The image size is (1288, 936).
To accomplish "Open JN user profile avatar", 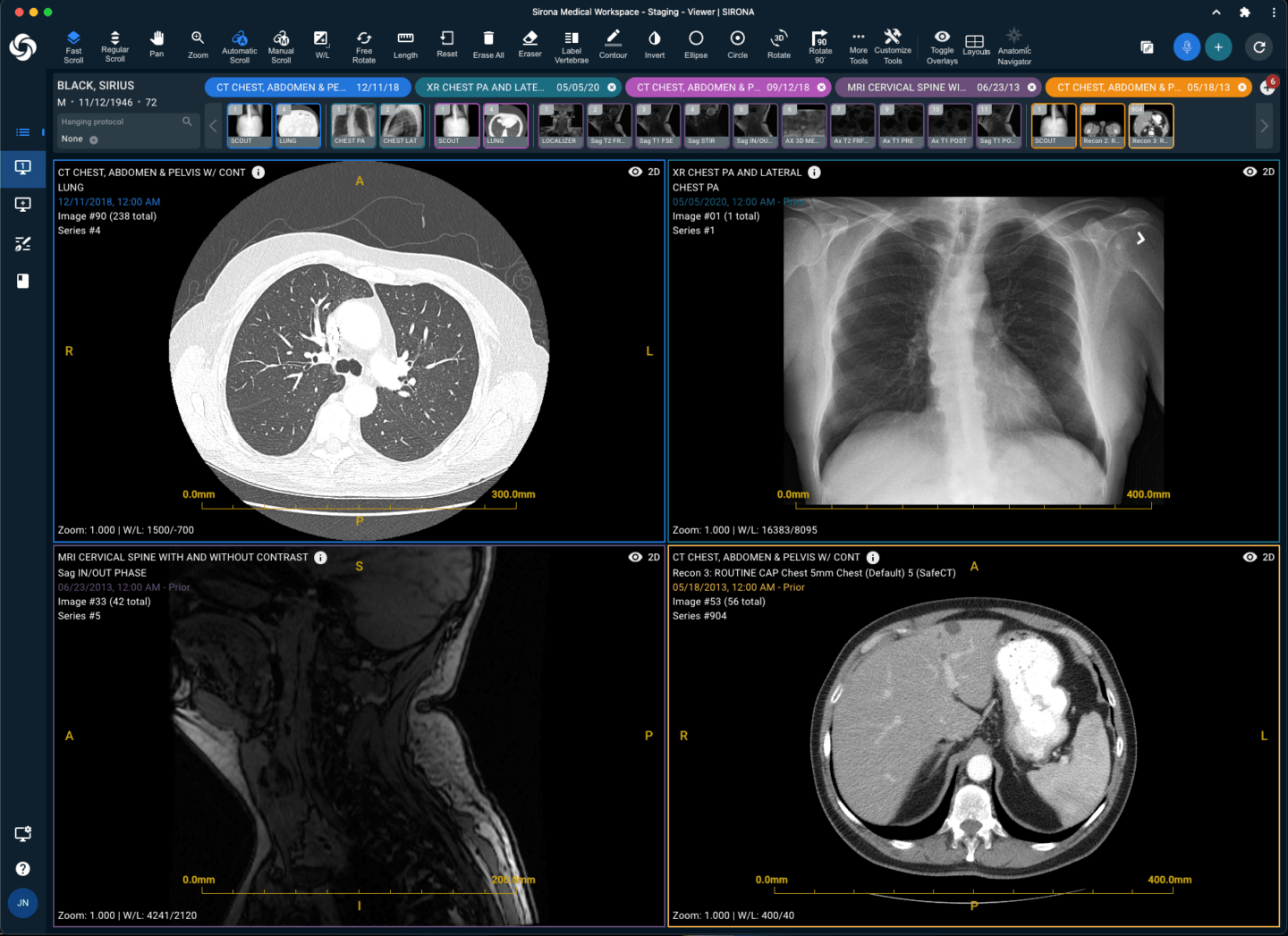I will (x=23, y=903).
